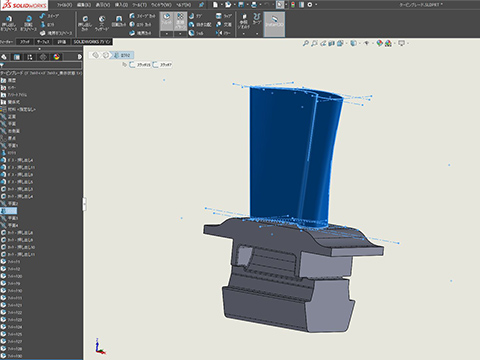Open the ファイル(F) menu

click(x=64, y=5)
